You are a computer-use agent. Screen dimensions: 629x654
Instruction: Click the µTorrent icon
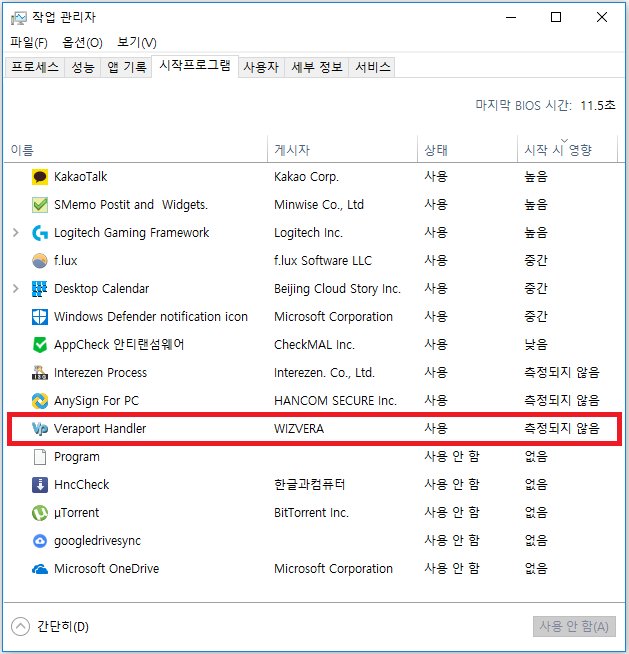(x=40, y=513)
